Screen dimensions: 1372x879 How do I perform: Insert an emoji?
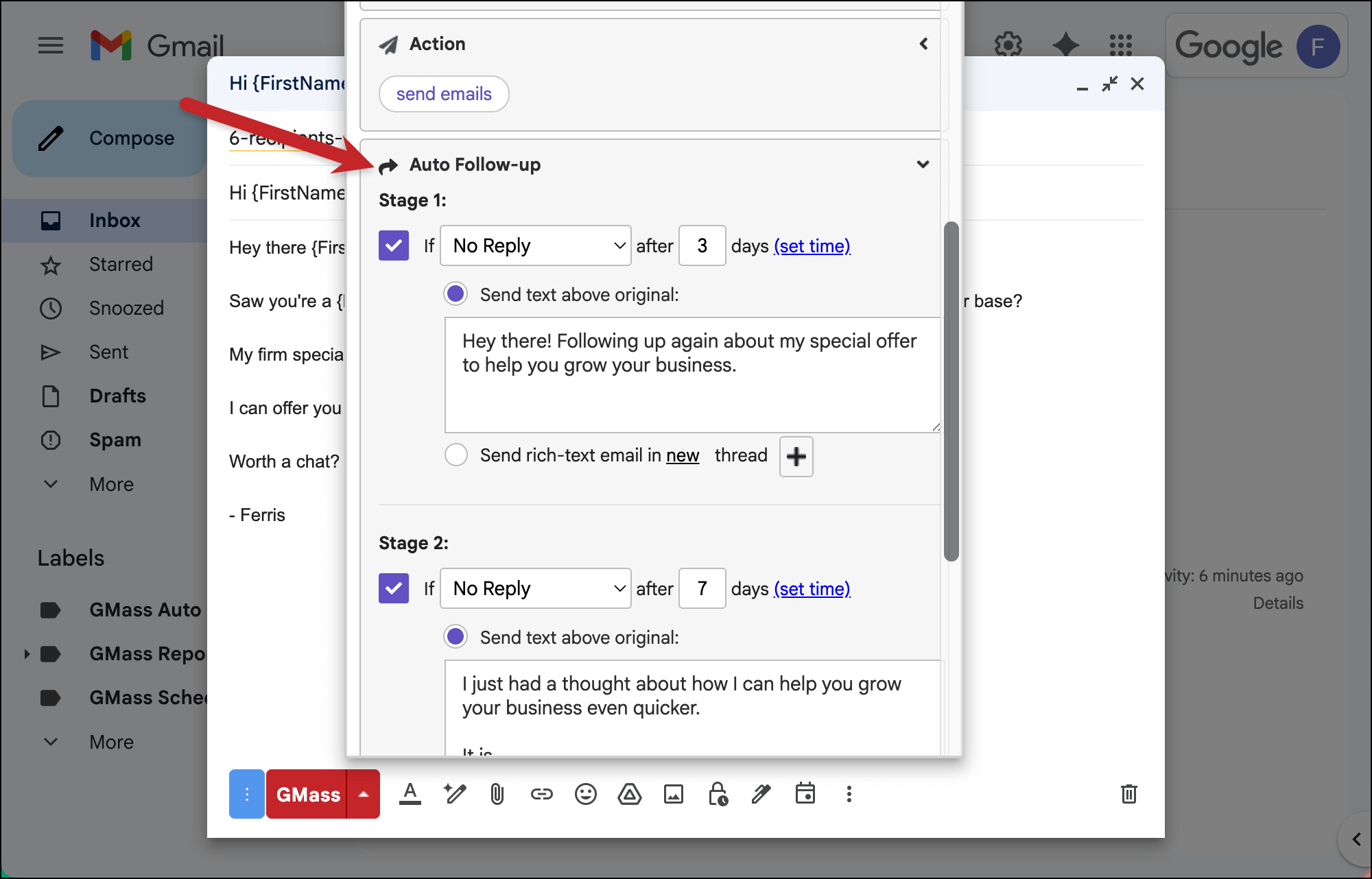585,794
